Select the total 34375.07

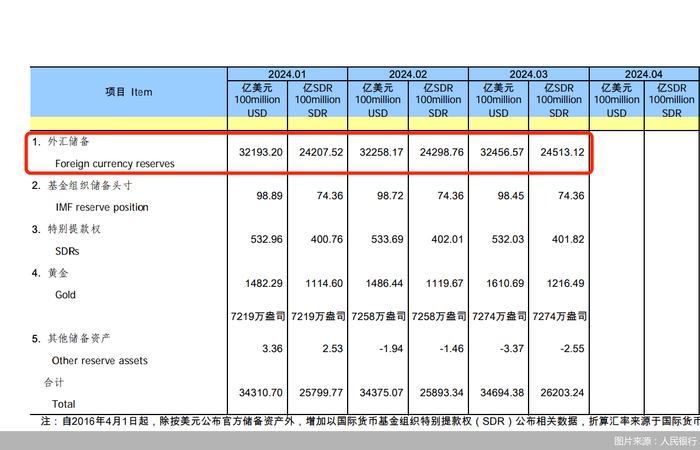381,393
